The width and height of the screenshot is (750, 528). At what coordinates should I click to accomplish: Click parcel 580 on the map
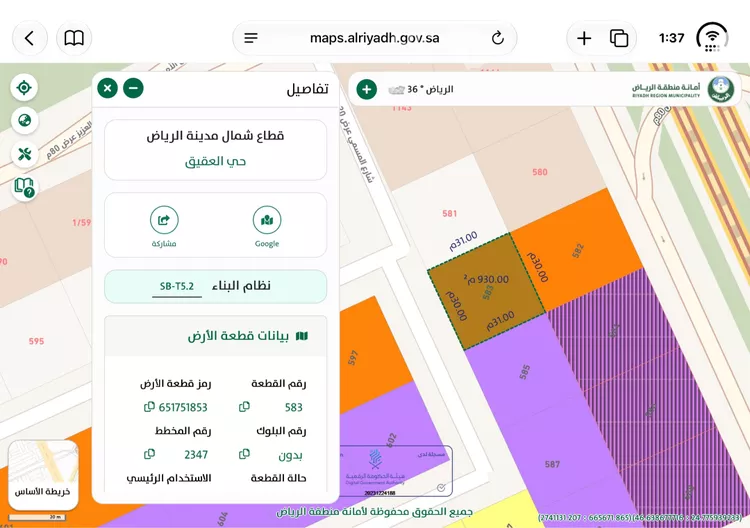coord(540,172)
